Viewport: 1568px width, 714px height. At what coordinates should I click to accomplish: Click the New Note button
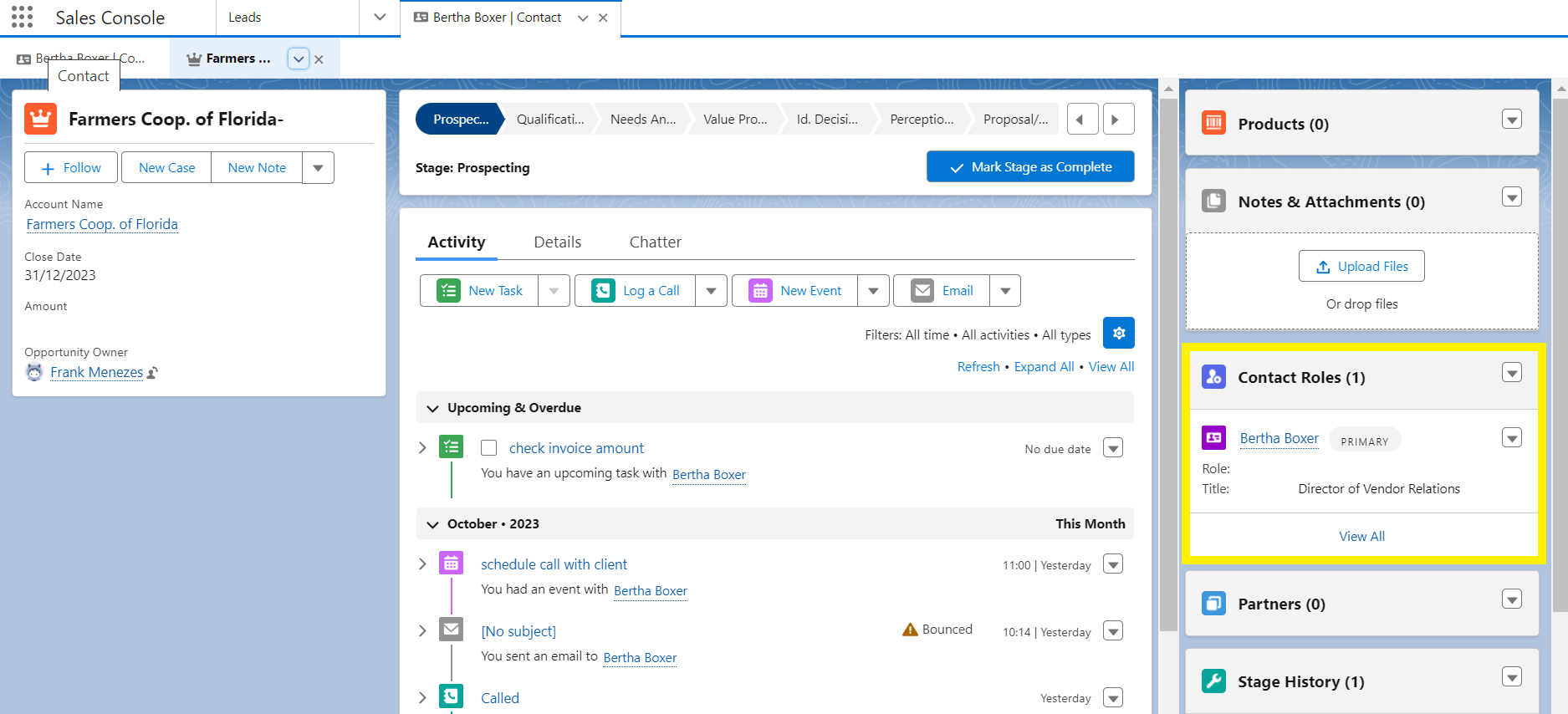[257, 167]
